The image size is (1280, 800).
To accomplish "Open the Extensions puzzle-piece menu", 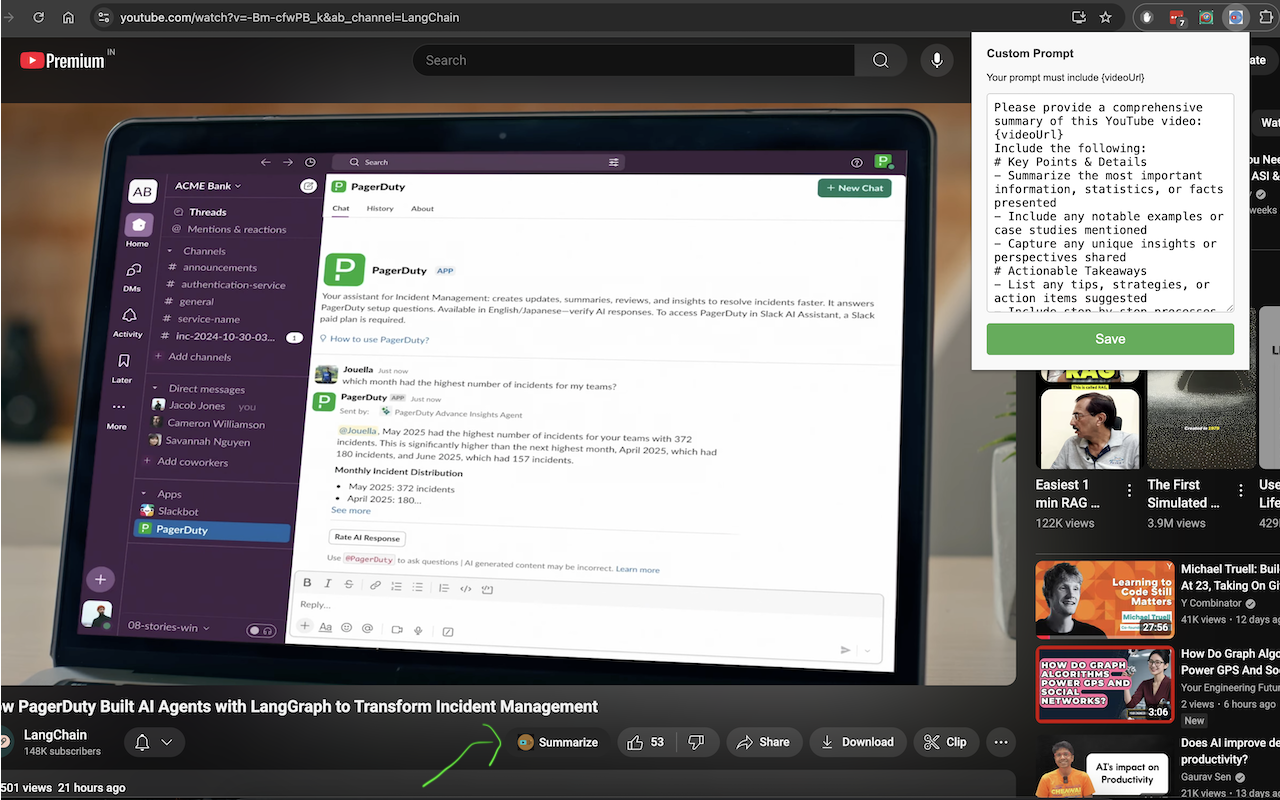I will [1266, 17].
